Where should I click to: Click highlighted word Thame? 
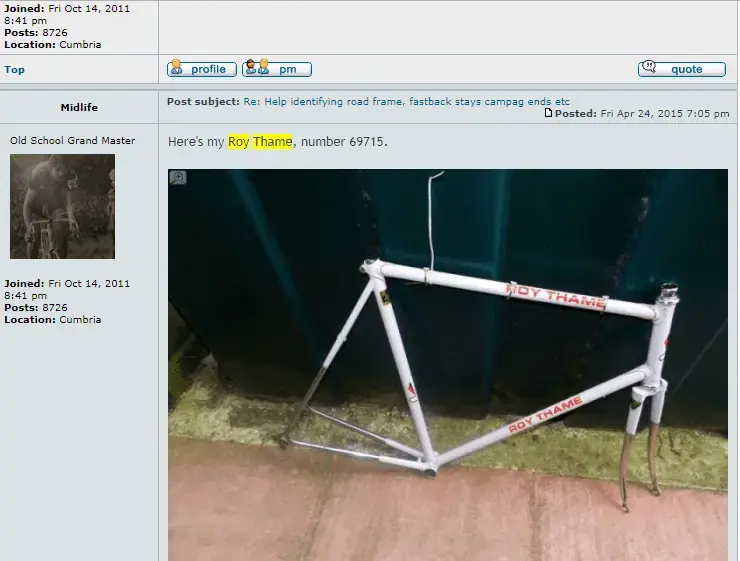[272, 142]
